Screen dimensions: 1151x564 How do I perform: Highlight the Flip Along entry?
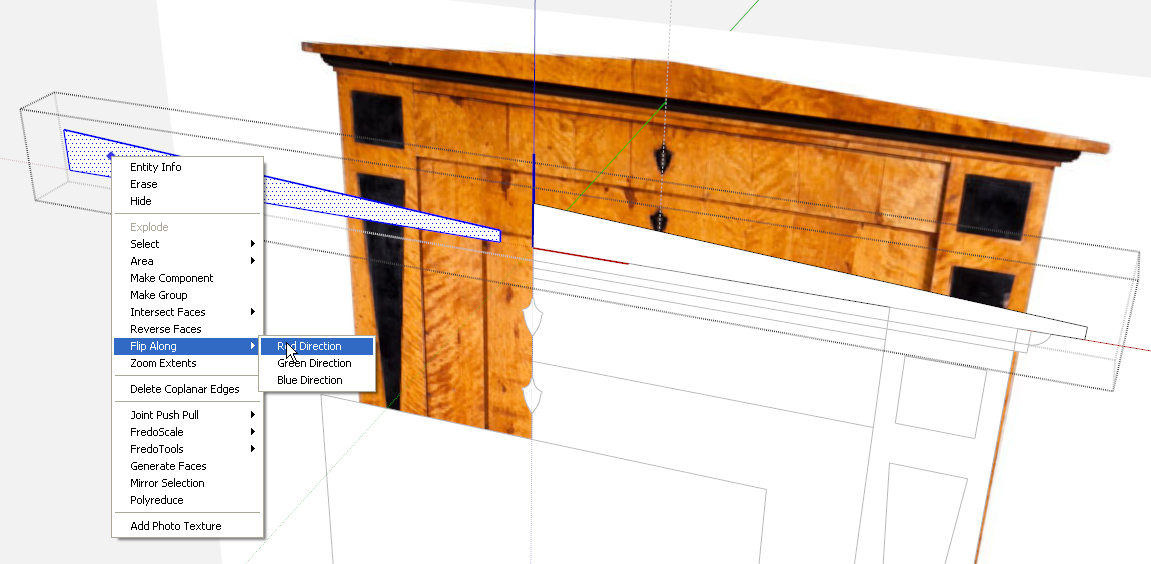pyautogui.click(x=187, y=346)
